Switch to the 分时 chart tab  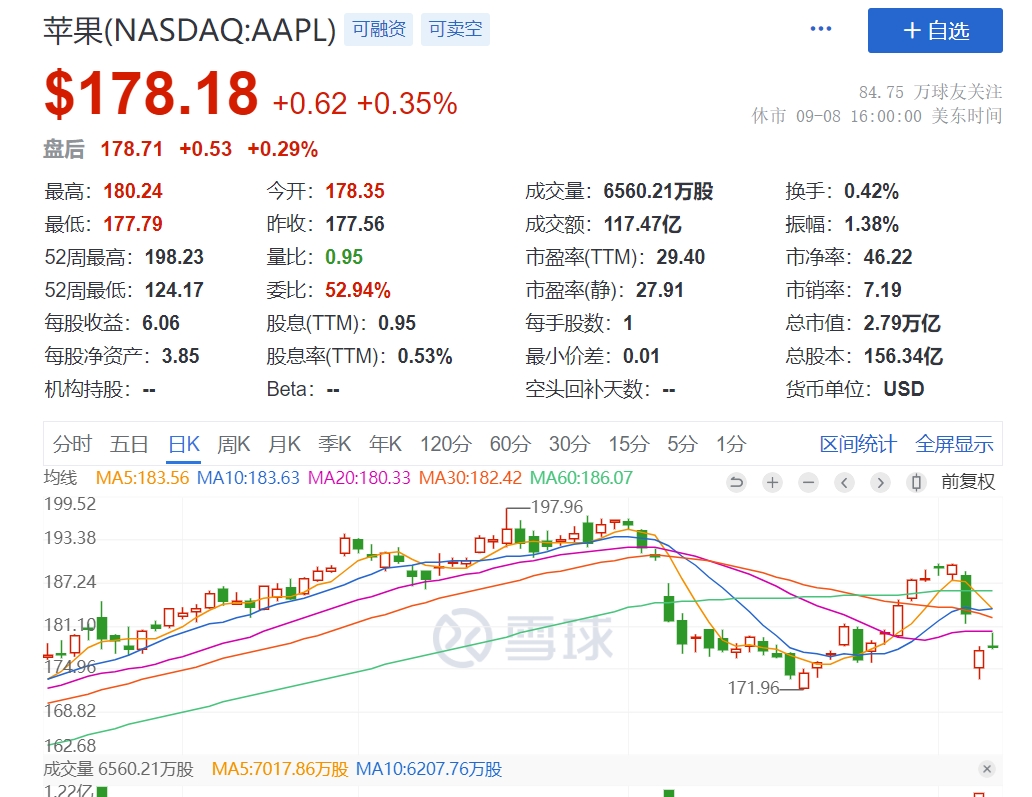[x=72, y=444]
